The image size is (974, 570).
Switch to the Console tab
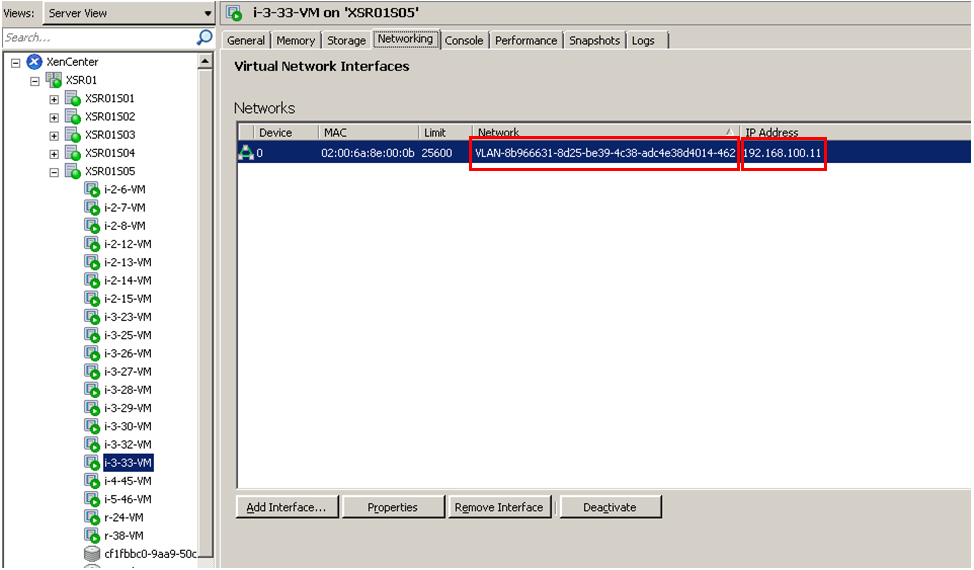[464, 40]
